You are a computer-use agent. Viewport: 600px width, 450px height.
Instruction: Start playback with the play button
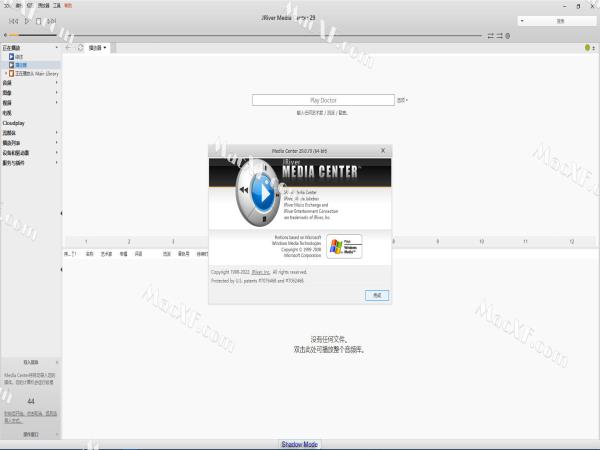(x=27, y=21)
